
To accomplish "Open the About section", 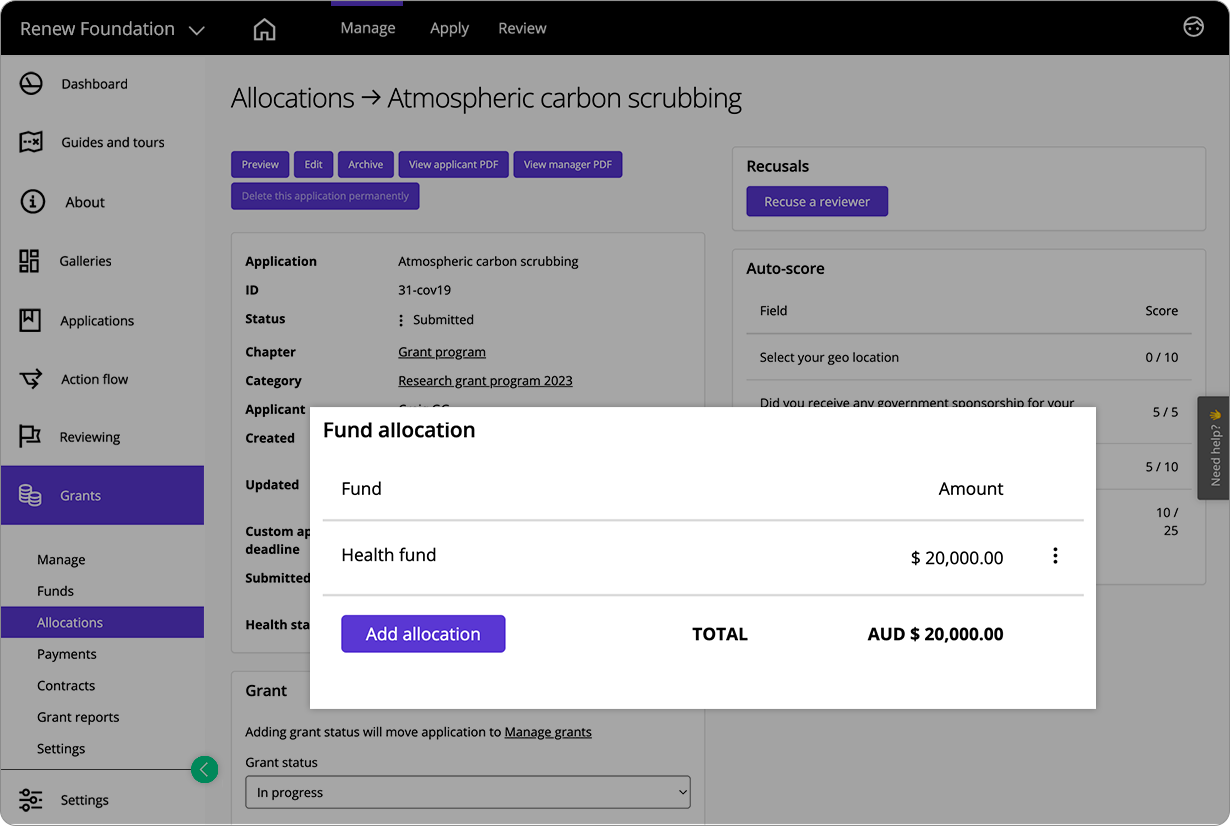I will pos(85,202).
